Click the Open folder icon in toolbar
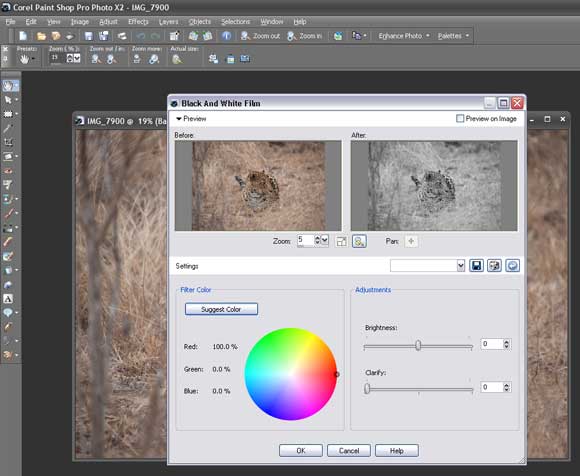580x476 pixels. [x=41, y=36]
